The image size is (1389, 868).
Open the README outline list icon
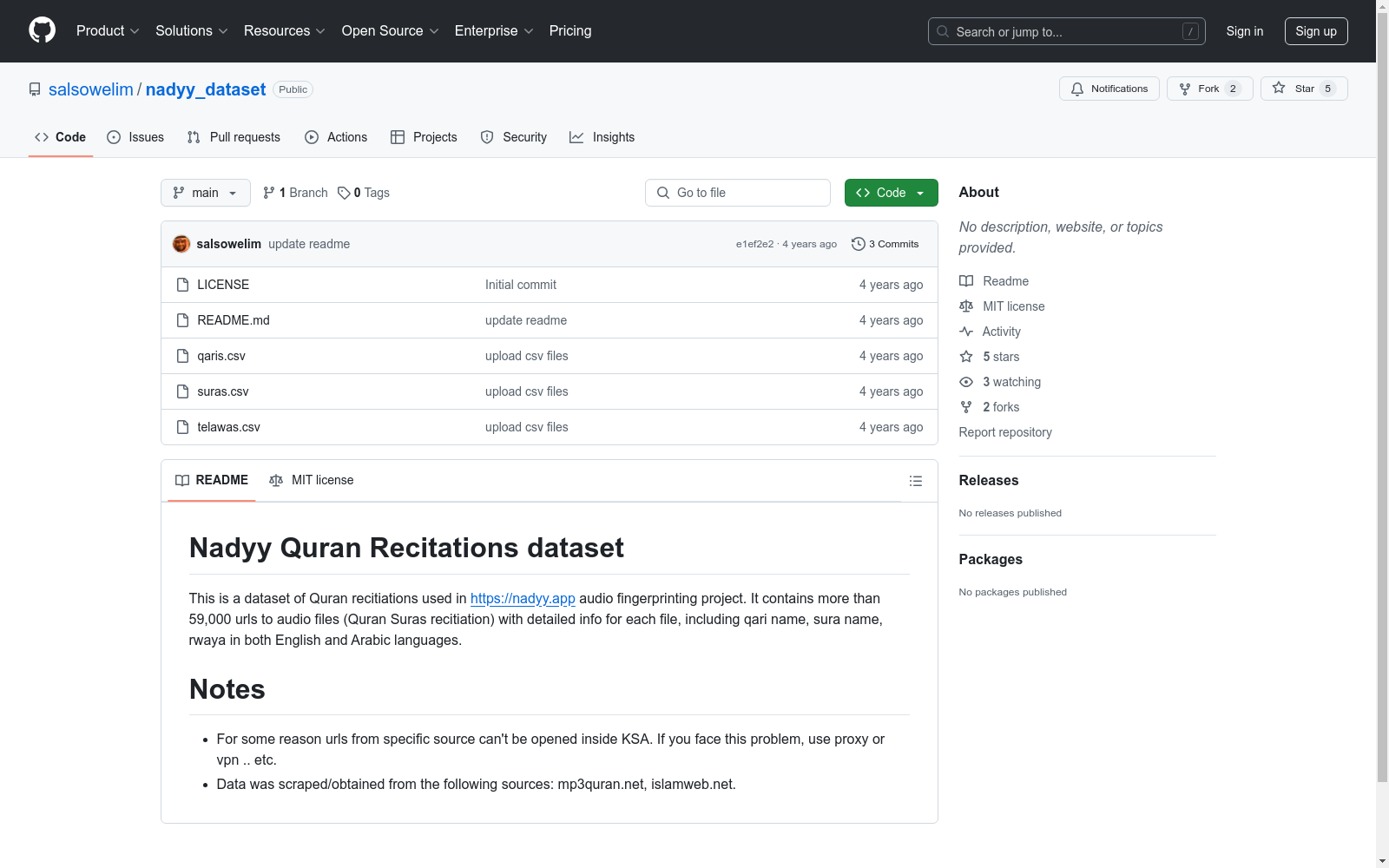[x=916, y=481]
